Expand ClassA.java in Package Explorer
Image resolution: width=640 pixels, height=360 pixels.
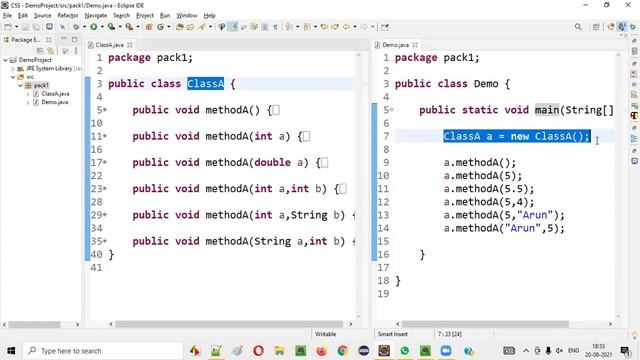click(x=28, y=94)
